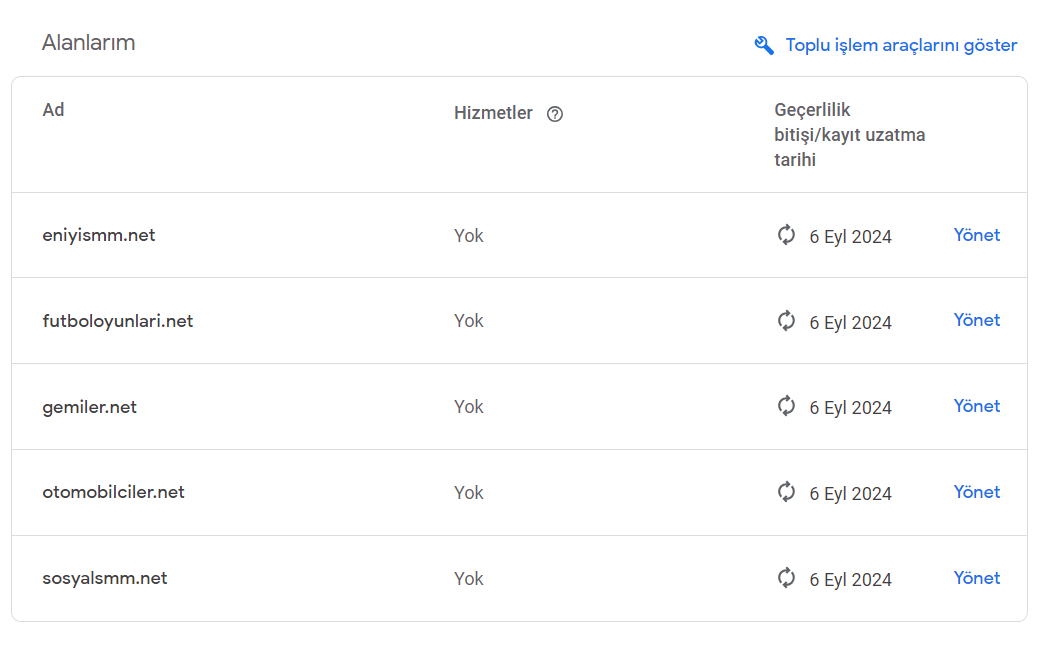Manage sosyalsmm.net via Yönet link
Screen dimensions: 1040x646
tap(976, 578)
